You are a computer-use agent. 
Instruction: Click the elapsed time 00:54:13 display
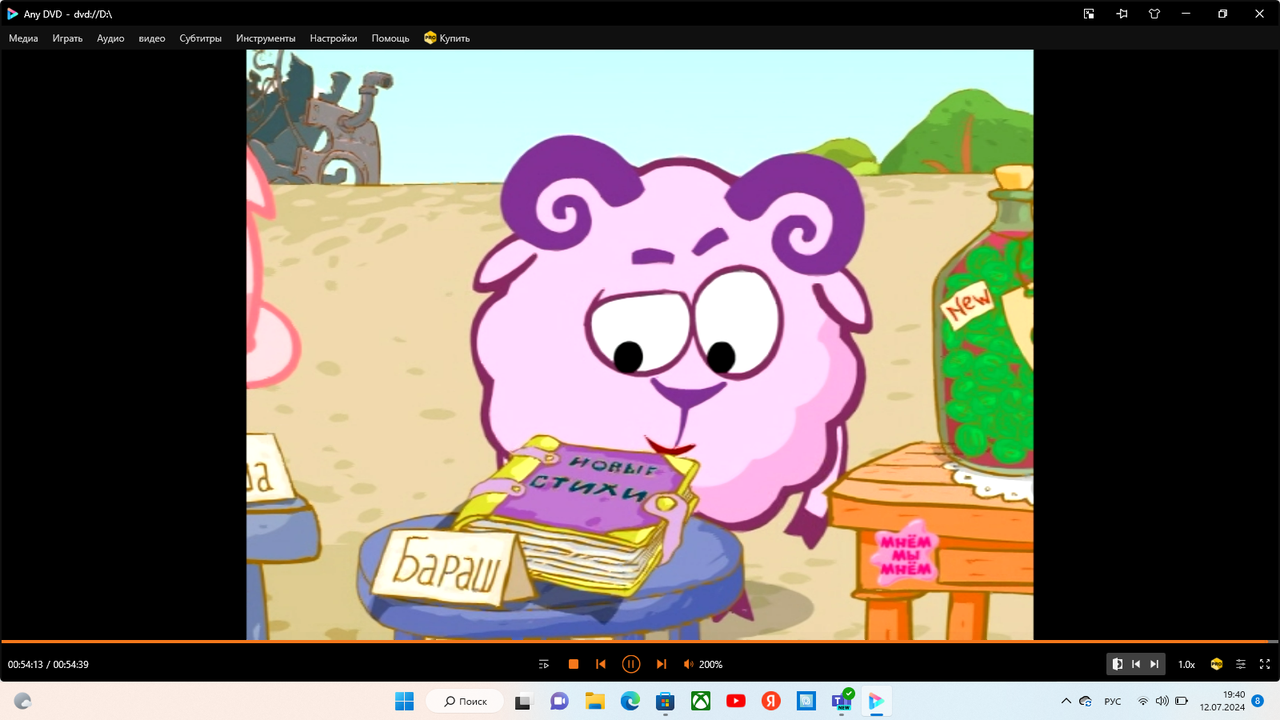(25, 664)
